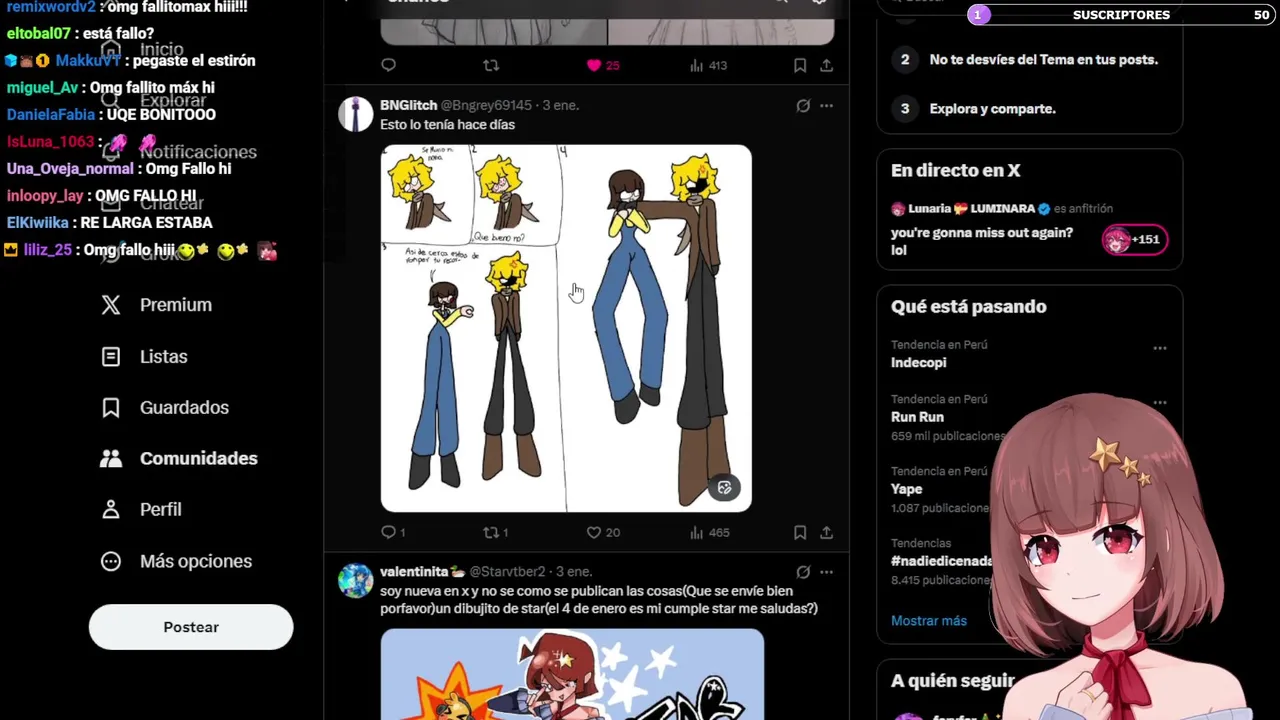The image size is (1280, 720).
Task: Open trending topic Yape
Action: click(907, 489)
